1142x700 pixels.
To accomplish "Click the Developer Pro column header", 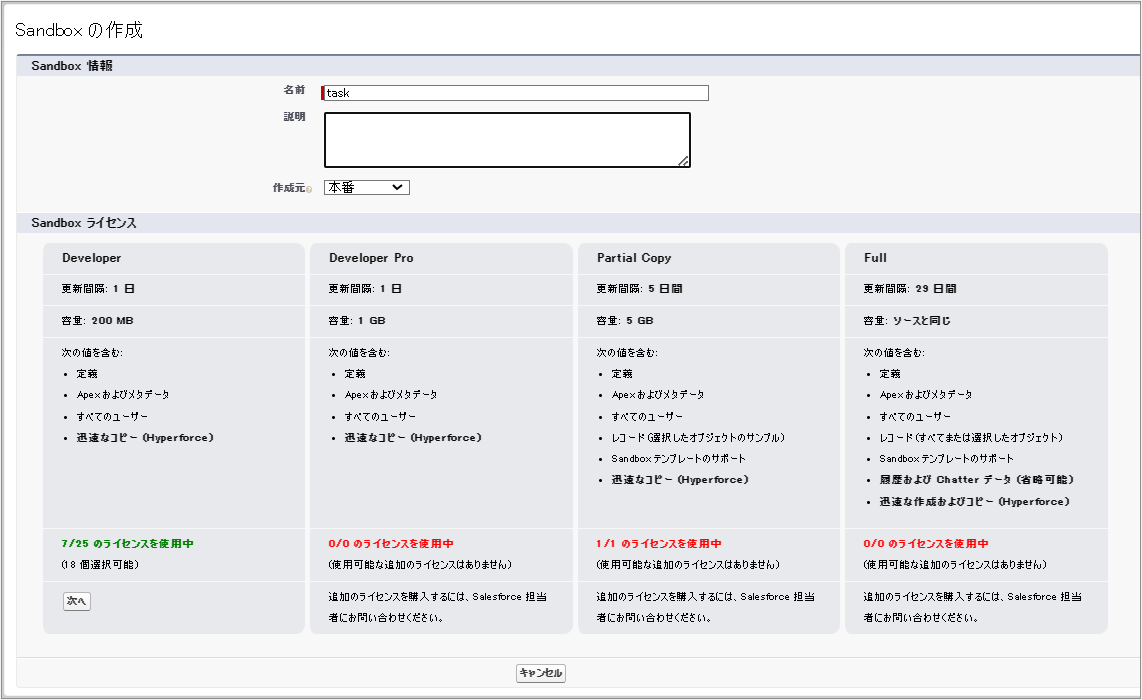I will (x=369, y=258).
